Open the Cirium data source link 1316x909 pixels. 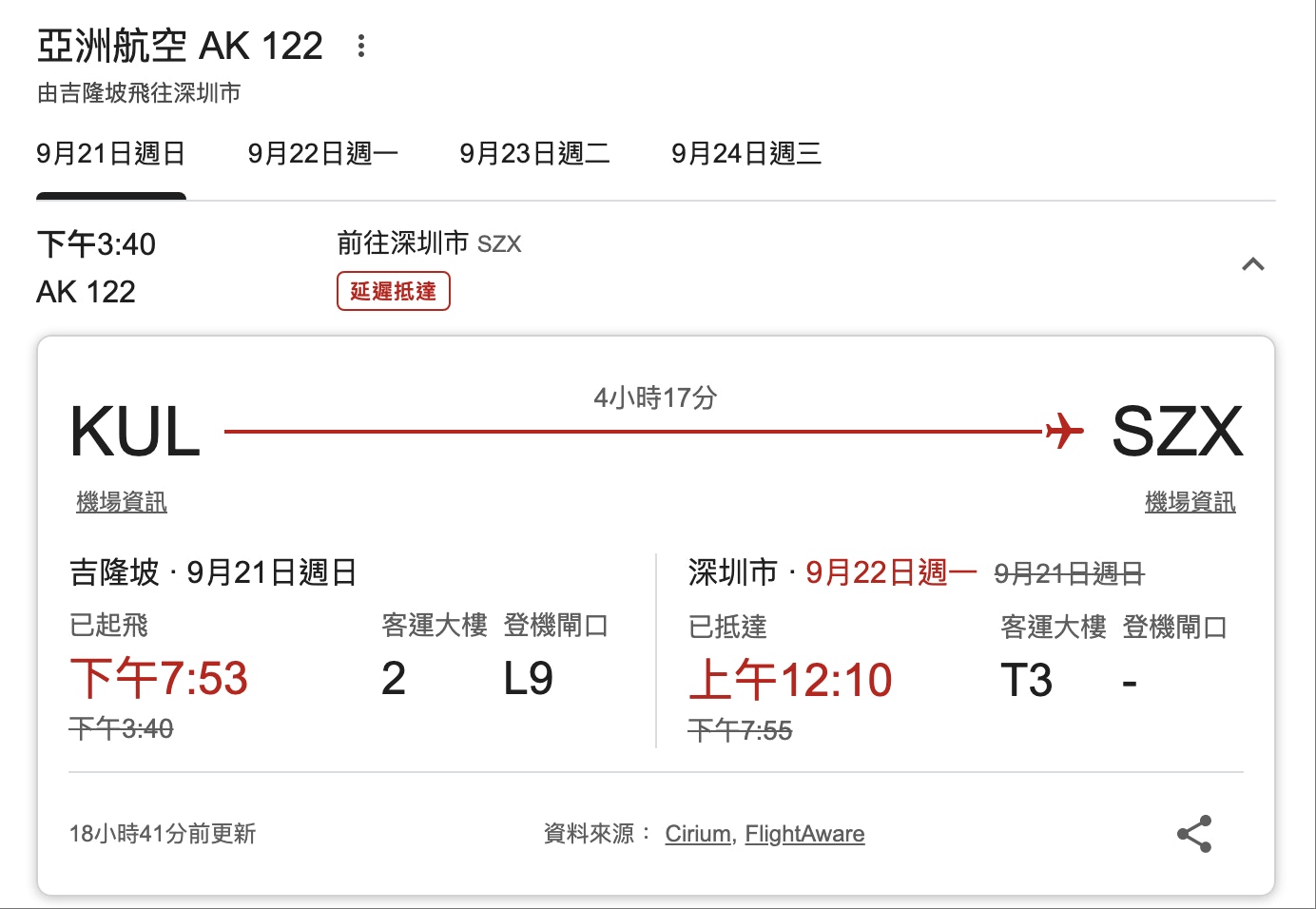click(x=697, y=833)
